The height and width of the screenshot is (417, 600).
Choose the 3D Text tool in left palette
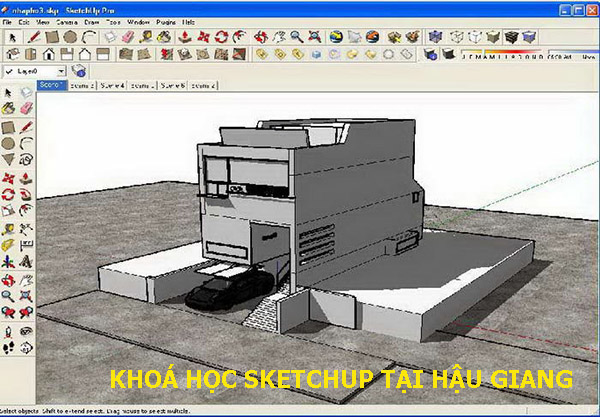26,262
